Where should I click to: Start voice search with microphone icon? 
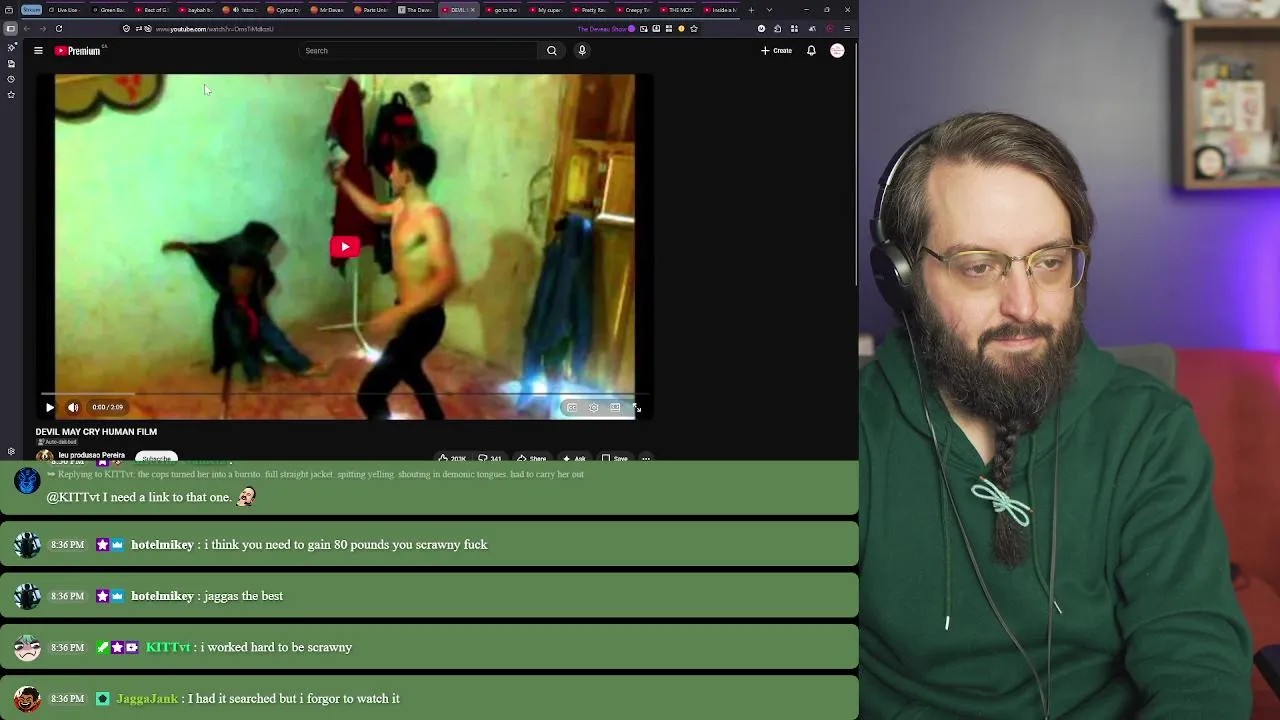[582, 50]
